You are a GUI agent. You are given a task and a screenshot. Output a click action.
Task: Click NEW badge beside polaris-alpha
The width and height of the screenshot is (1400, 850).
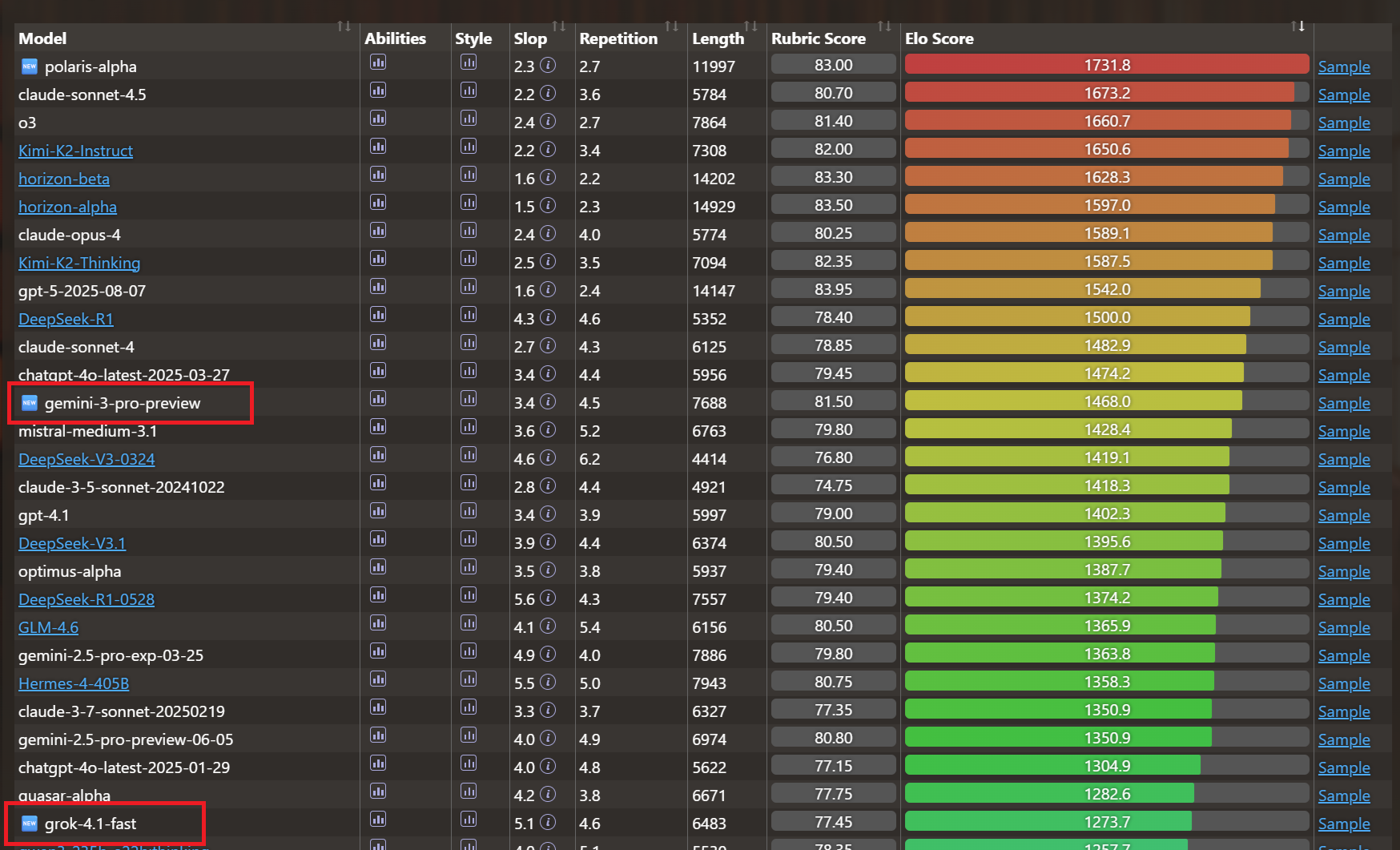(30, 66)
